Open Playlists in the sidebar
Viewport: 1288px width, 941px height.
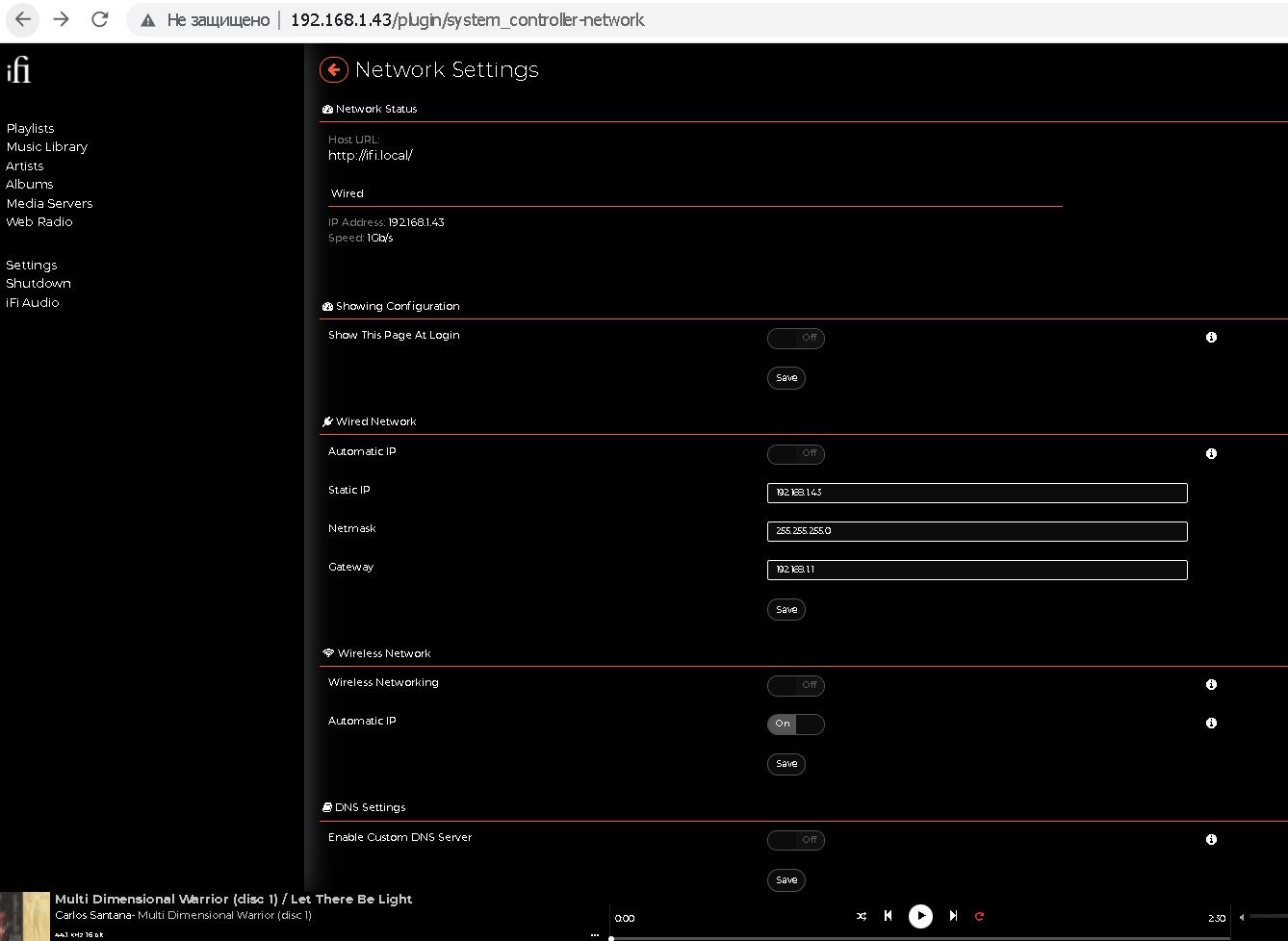tap(30, 128)
